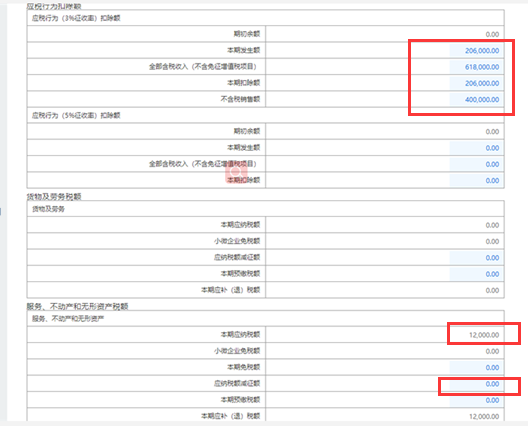Image resolution: width=528 pixels, height=426 pixels.
Task: Select 5% 本期发生额 input field
Action: point(476,148)
